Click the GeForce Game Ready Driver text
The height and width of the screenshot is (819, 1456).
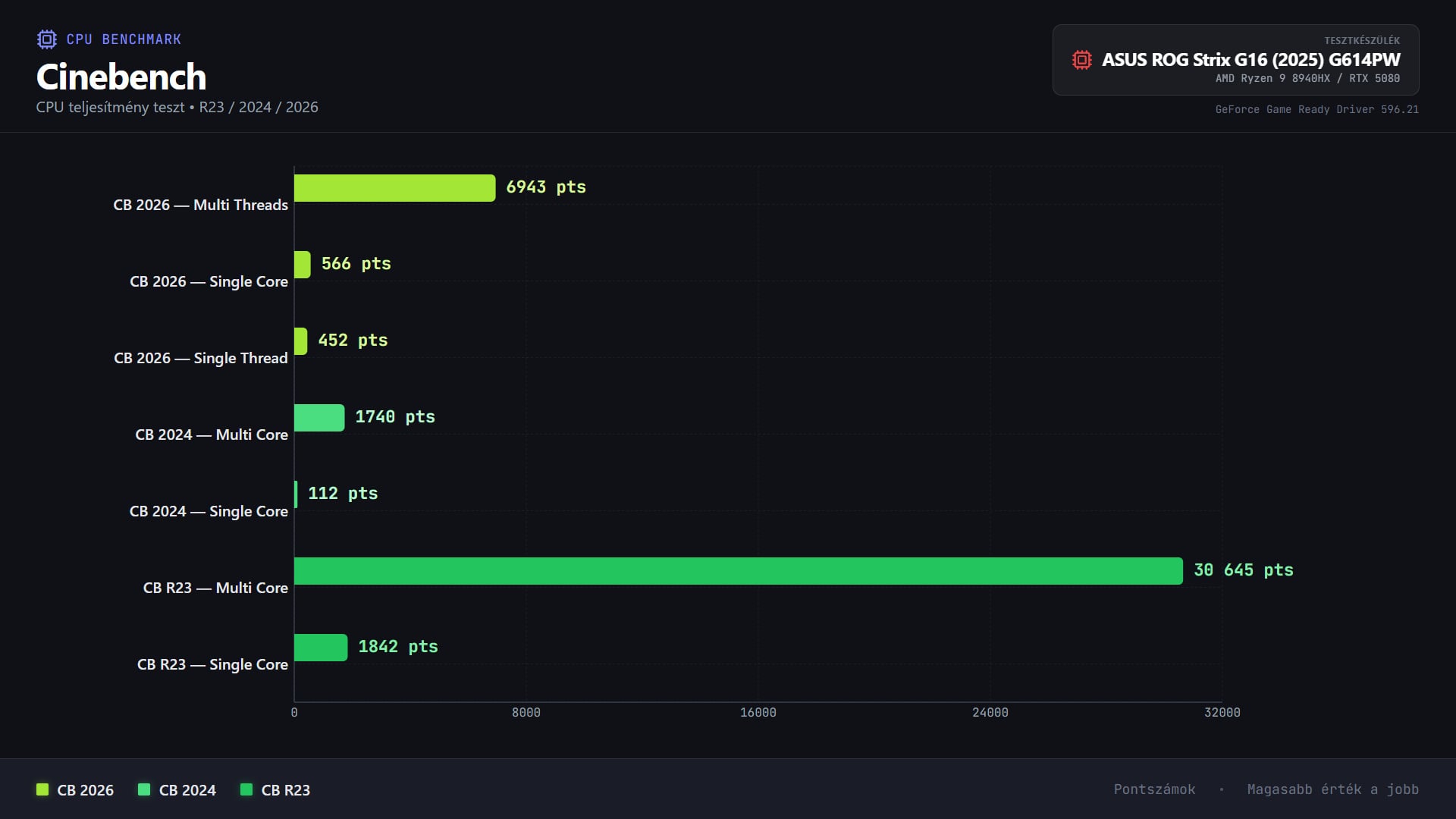click(x=1316, y=109)
